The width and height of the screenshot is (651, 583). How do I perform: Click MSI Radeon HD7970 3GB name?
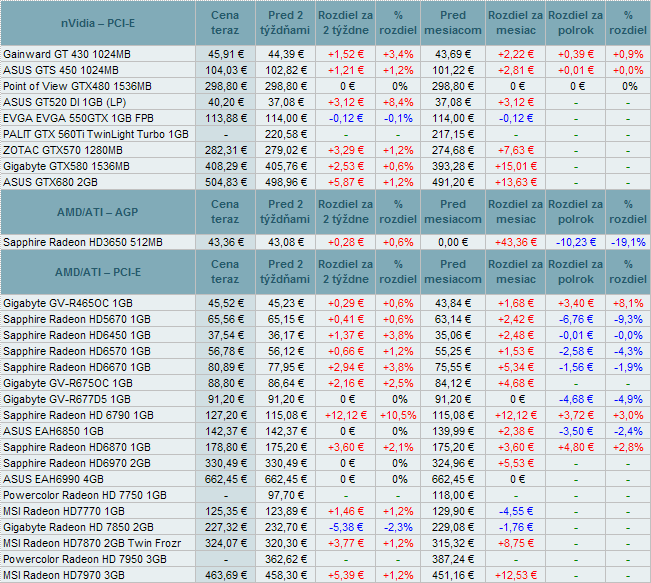pyautogui.click(x=64, y=575)
